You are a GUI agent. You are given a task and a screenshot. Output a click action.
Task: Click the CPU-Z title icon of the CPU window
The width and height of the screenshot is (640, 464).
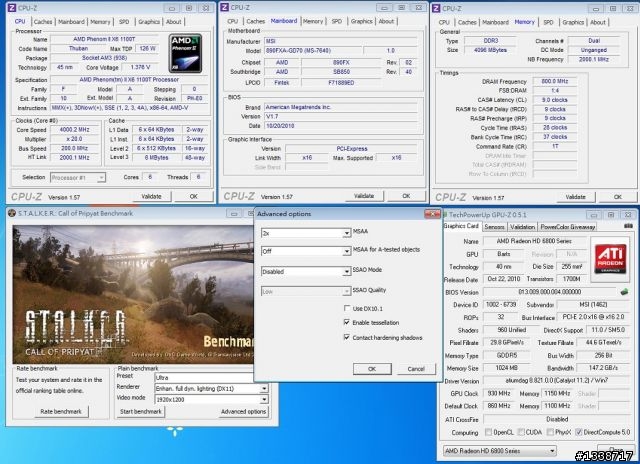coord(12,8)
